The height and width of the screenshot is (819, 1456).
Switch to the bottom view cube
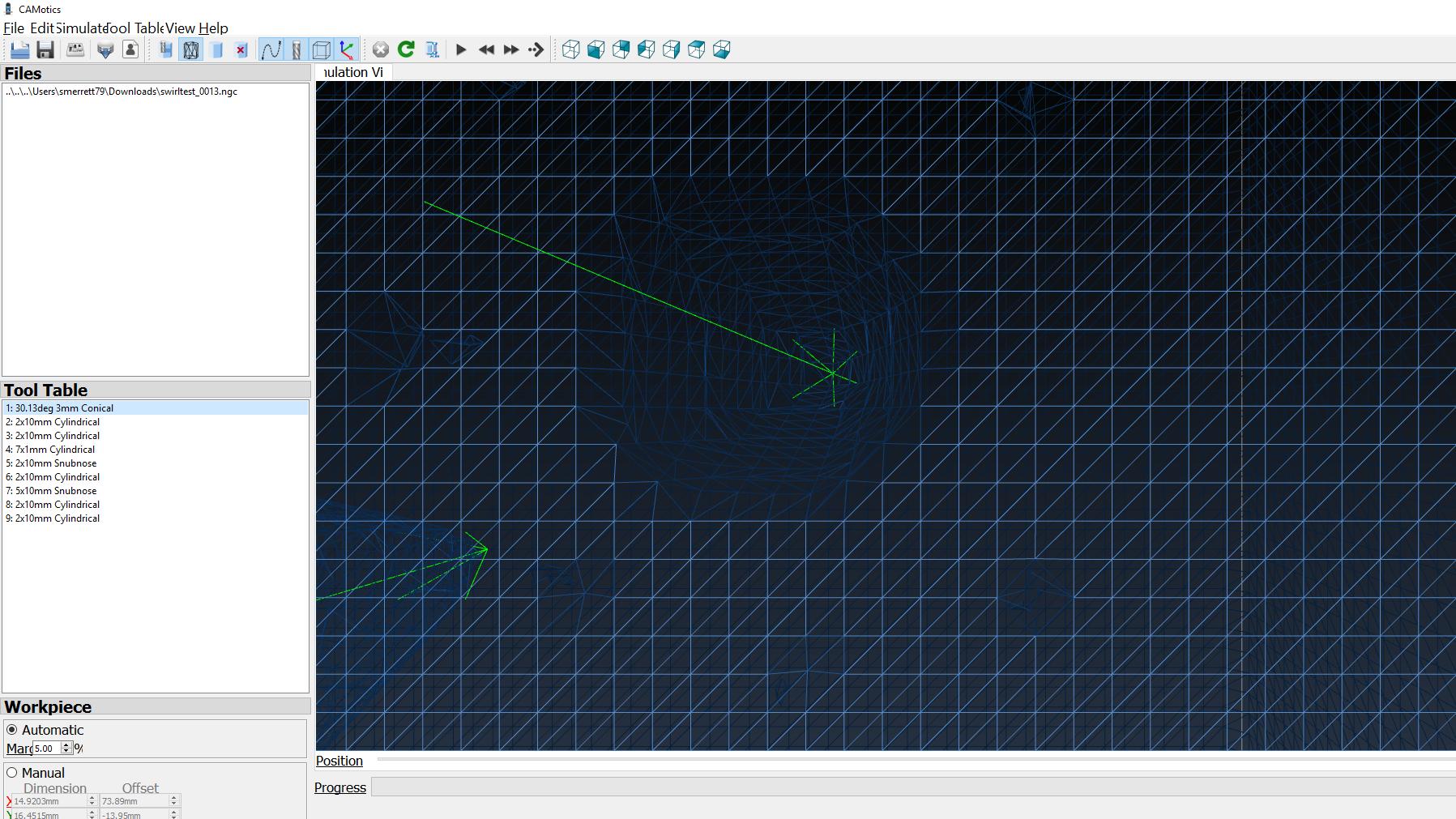tap(722, 50)
